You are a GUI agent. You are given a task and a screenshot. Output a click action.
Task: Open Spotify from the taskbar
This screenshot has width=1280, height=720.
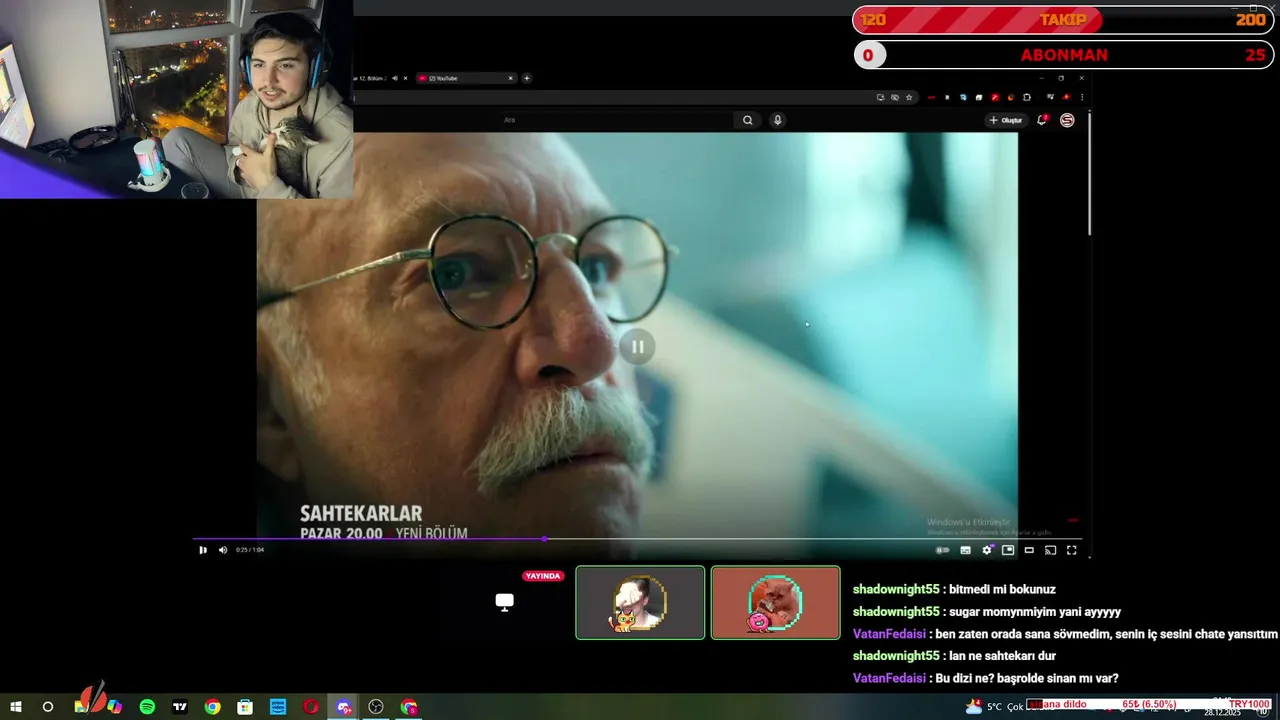tap(147, 707)
